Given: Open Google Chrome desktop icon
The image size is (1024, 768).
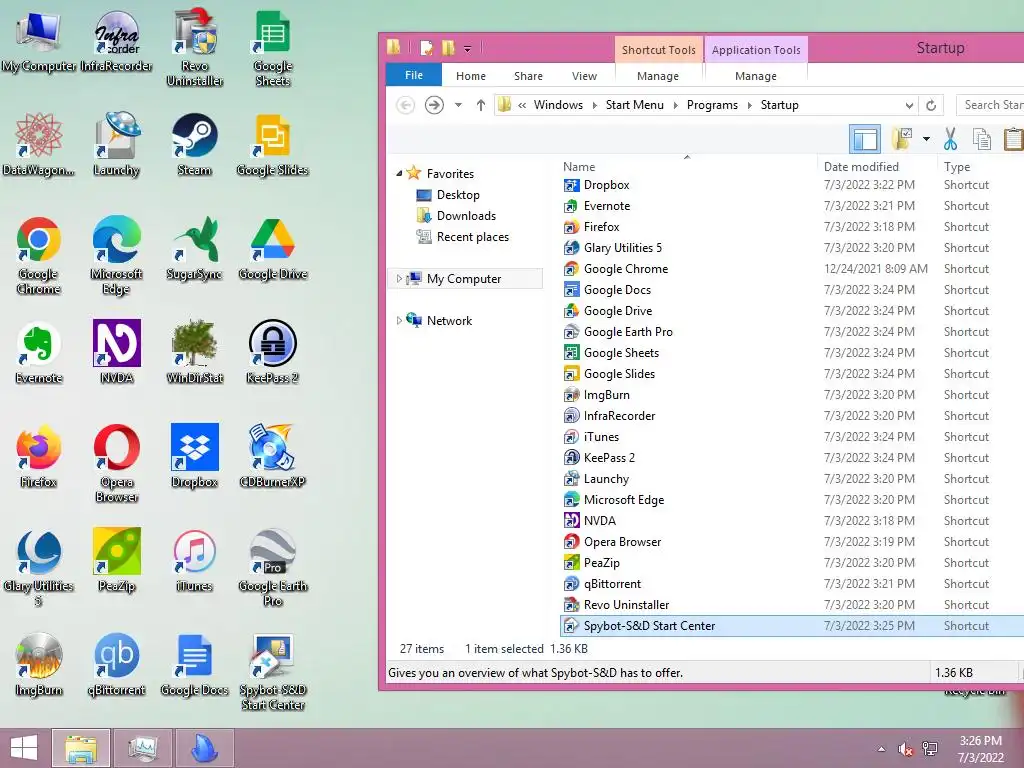Looking at the screenshot, I should (x=39, y=256).
